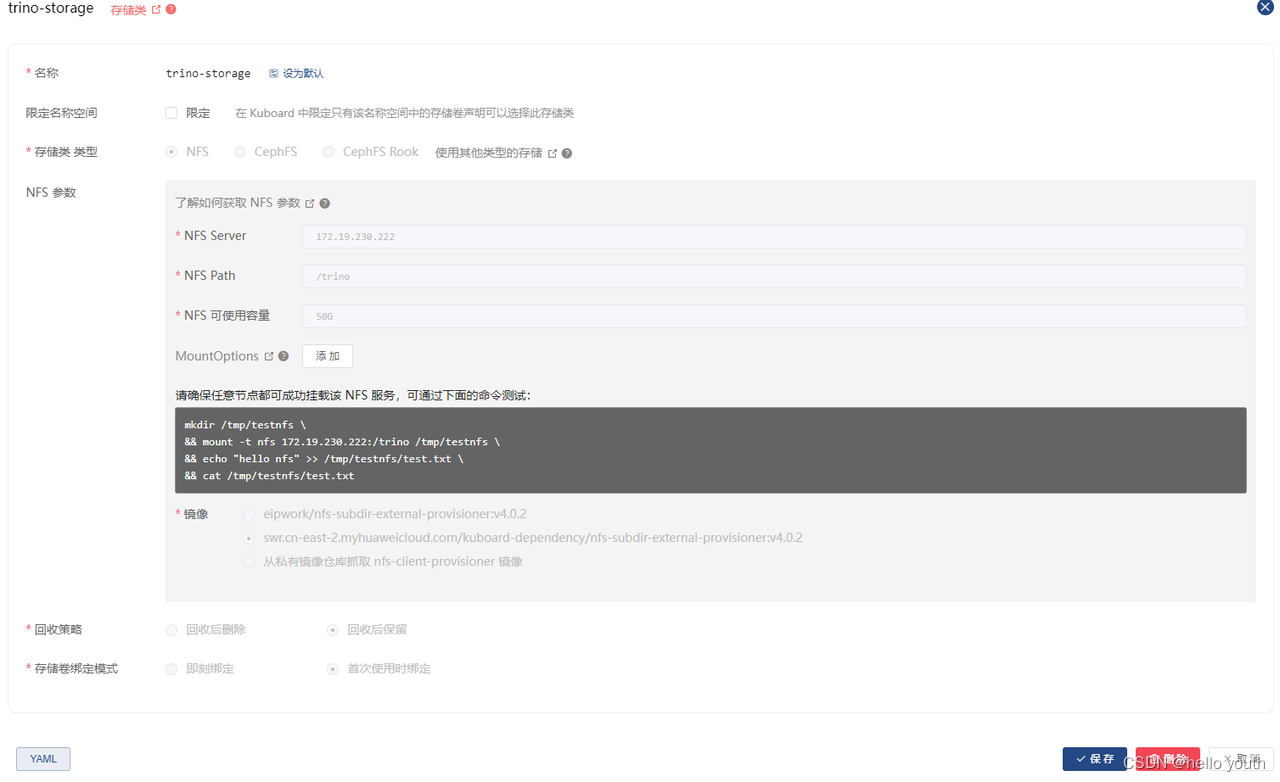
Task: Open the YAML editor view
Action: [42, 758]
